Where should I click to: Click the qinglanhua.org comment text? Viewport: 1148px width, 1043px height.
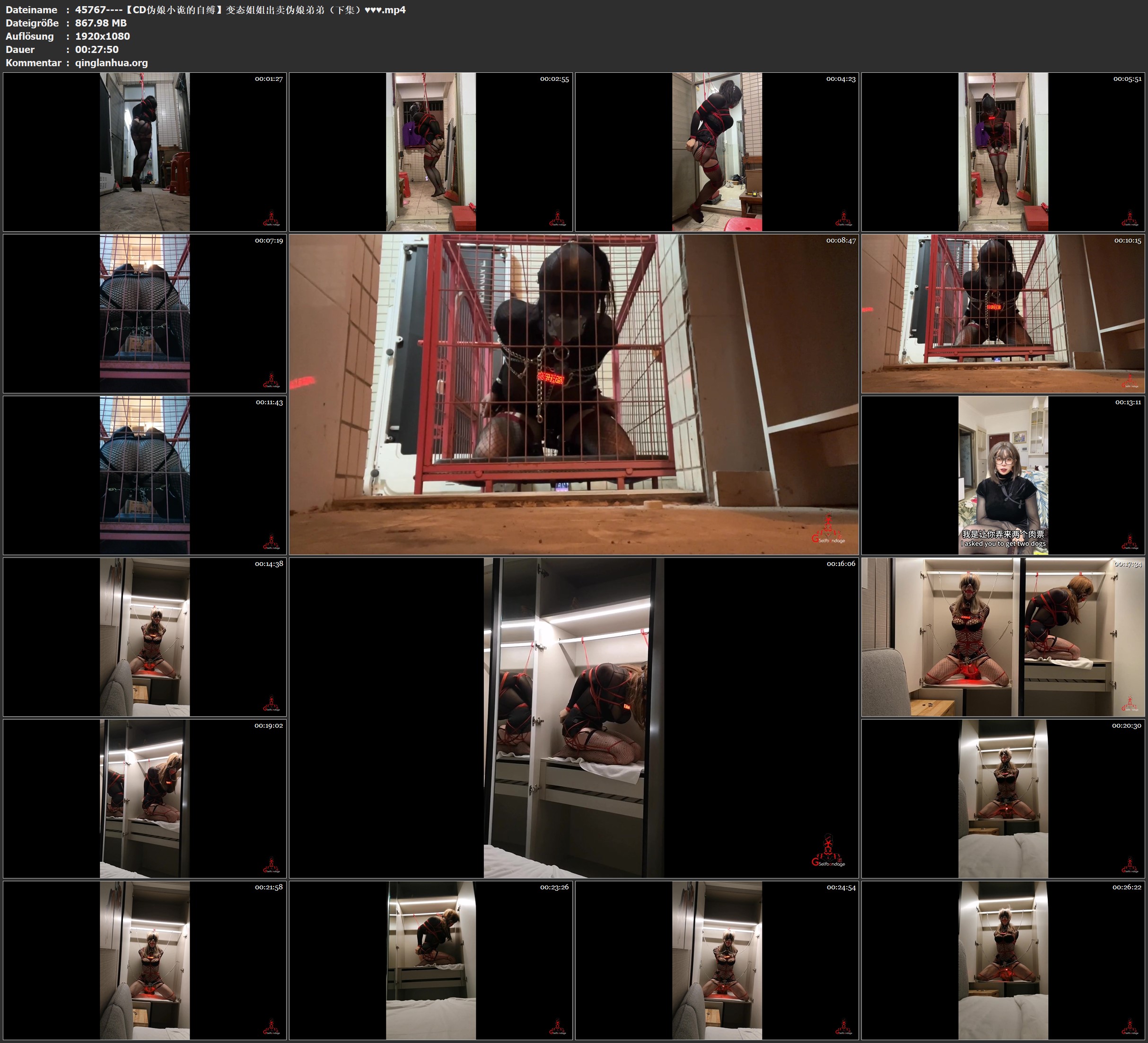pyautogui.click(x=112, y=62)
